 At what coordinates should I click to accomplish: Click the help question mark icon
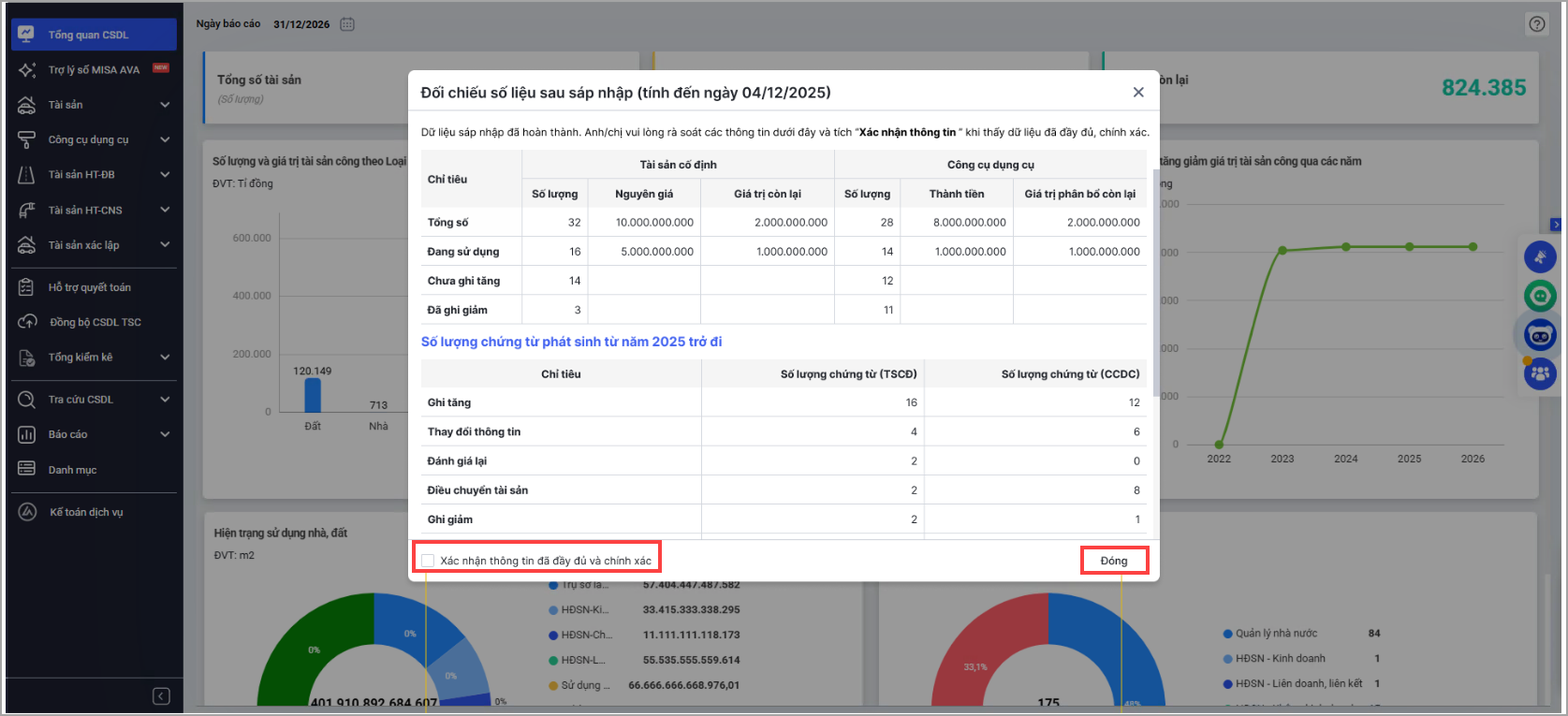1536,24
